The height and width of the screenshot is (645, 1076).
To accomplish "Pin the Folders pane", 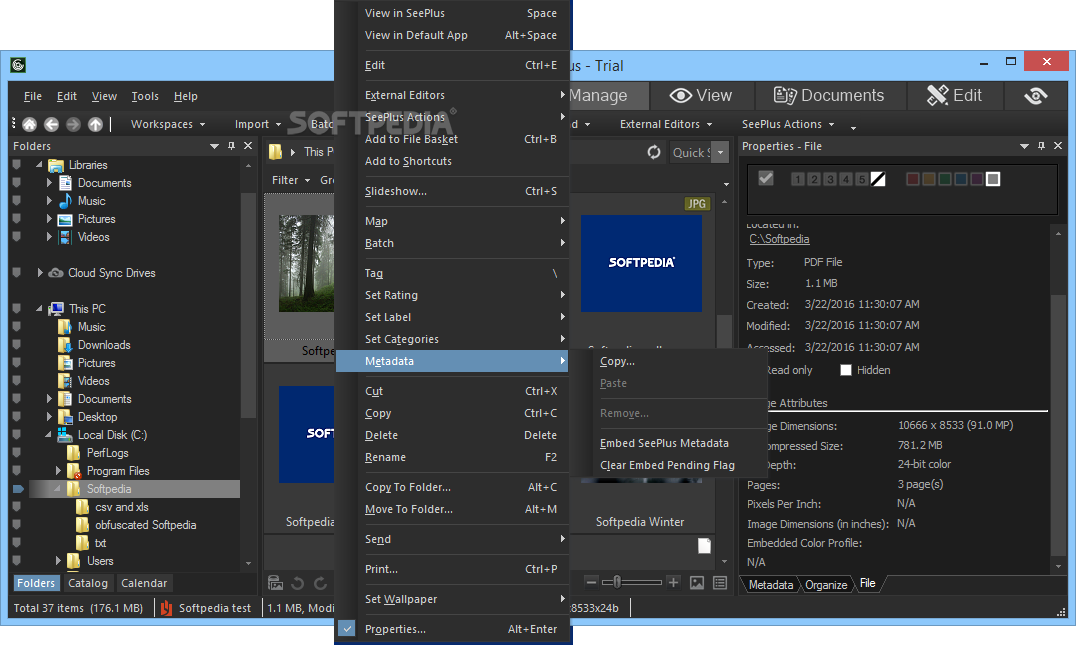I will [231, 145].
